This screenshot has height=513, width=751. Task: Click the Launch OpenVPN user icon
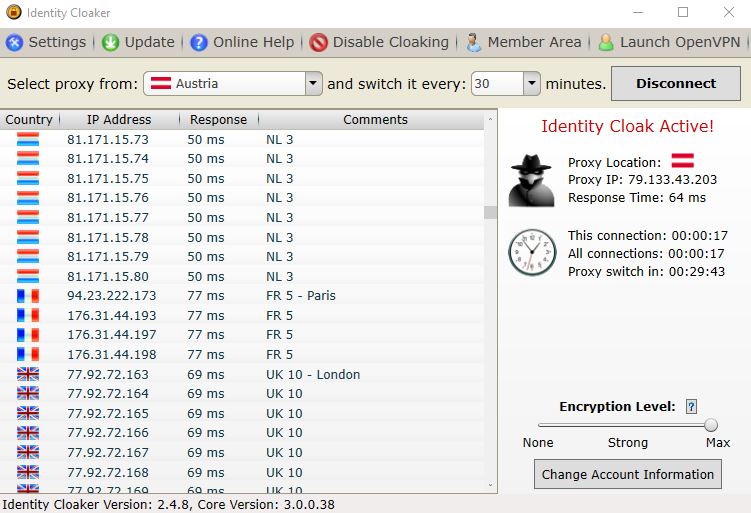(606, 43)
